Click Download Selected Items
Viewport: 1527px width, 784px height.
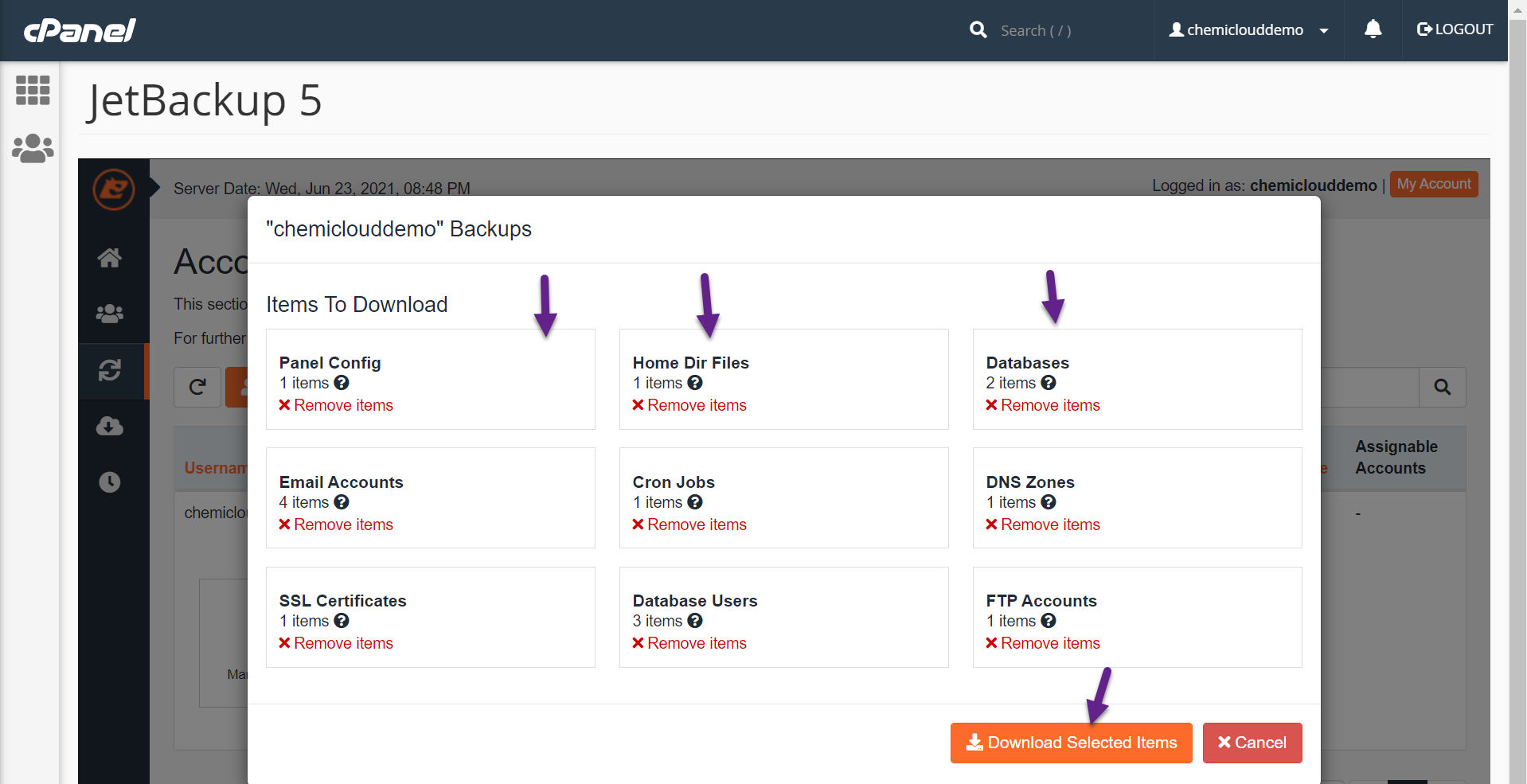1071,743
